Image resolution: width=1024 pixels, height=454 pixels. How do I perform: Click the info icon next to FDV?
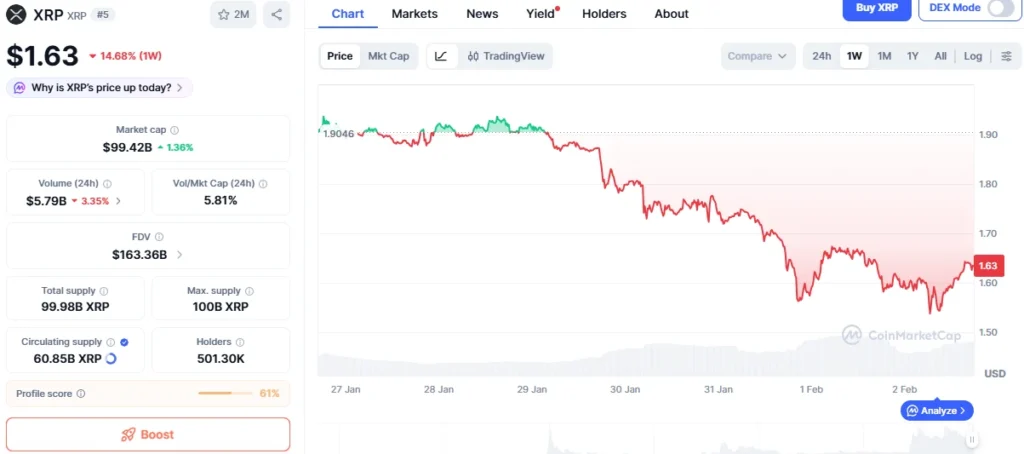[x=159, y=237]
